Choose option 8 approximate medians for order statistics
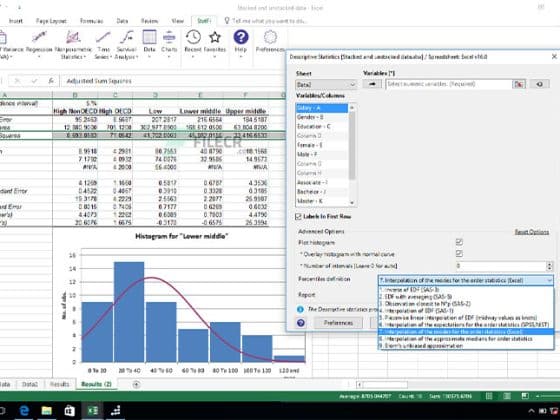Viewport: 560px width, 420px height. coord(466,339)
